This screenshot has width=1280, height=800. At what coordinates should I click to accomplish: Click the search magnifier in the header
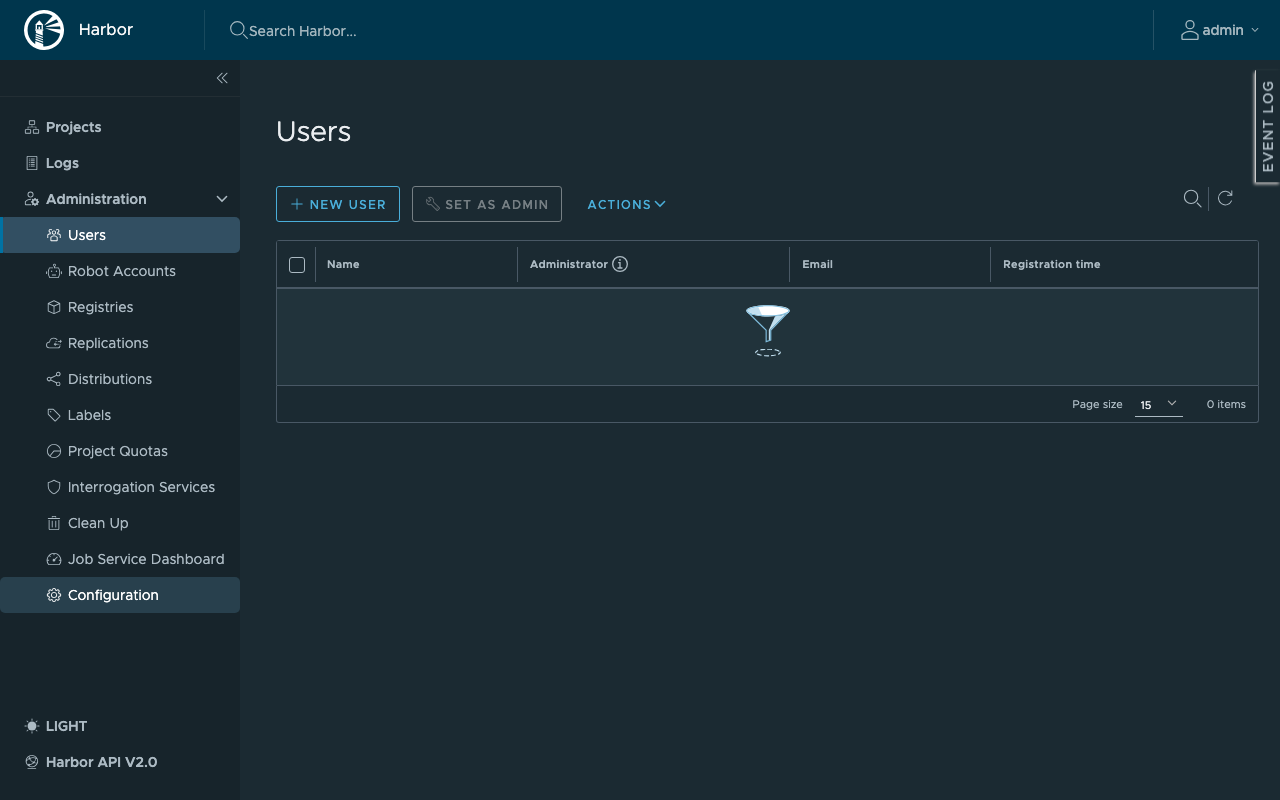[x=238, y=30]
